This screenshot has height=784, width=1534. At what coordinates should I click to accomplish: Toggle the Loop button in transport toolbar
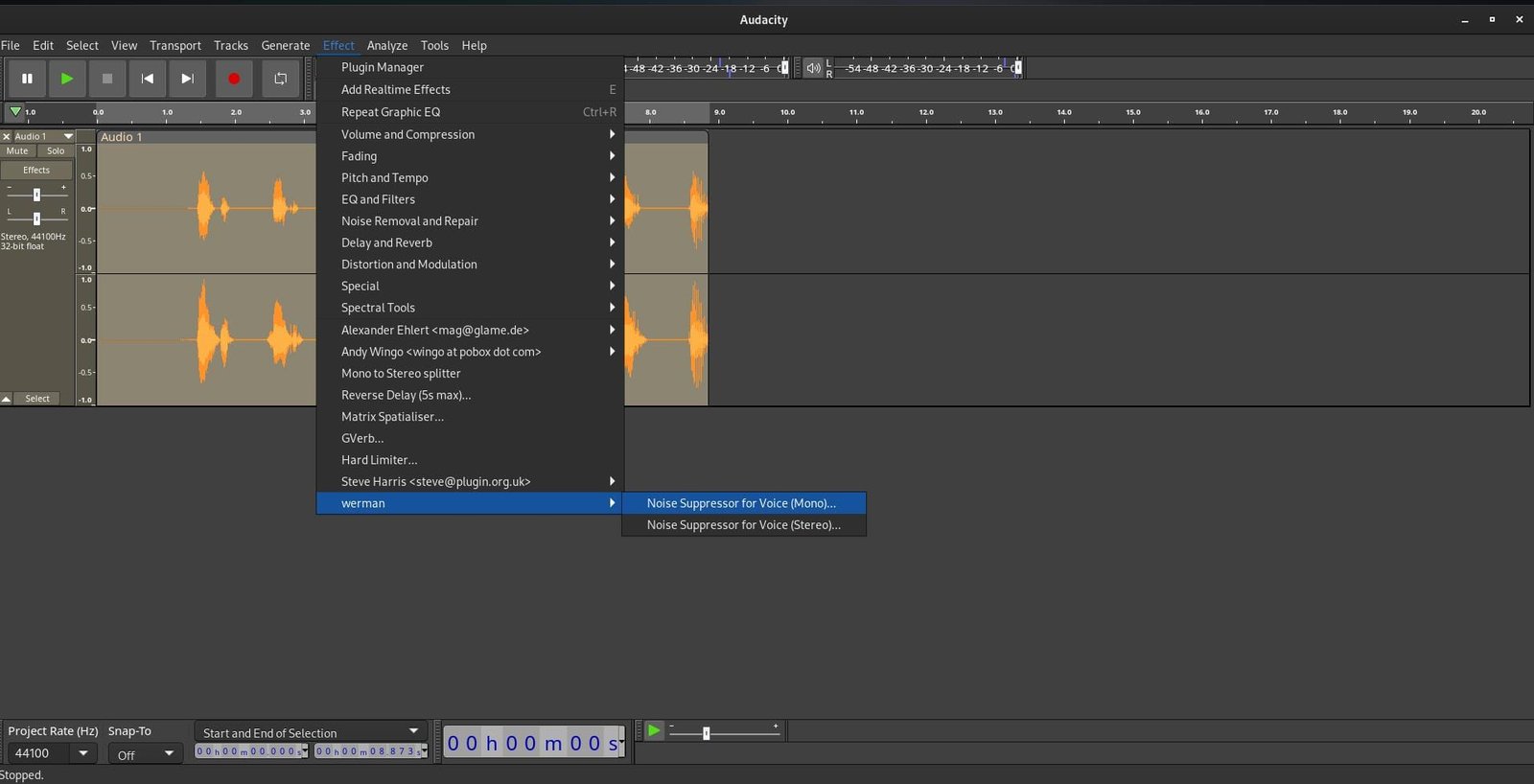point(280,79)
